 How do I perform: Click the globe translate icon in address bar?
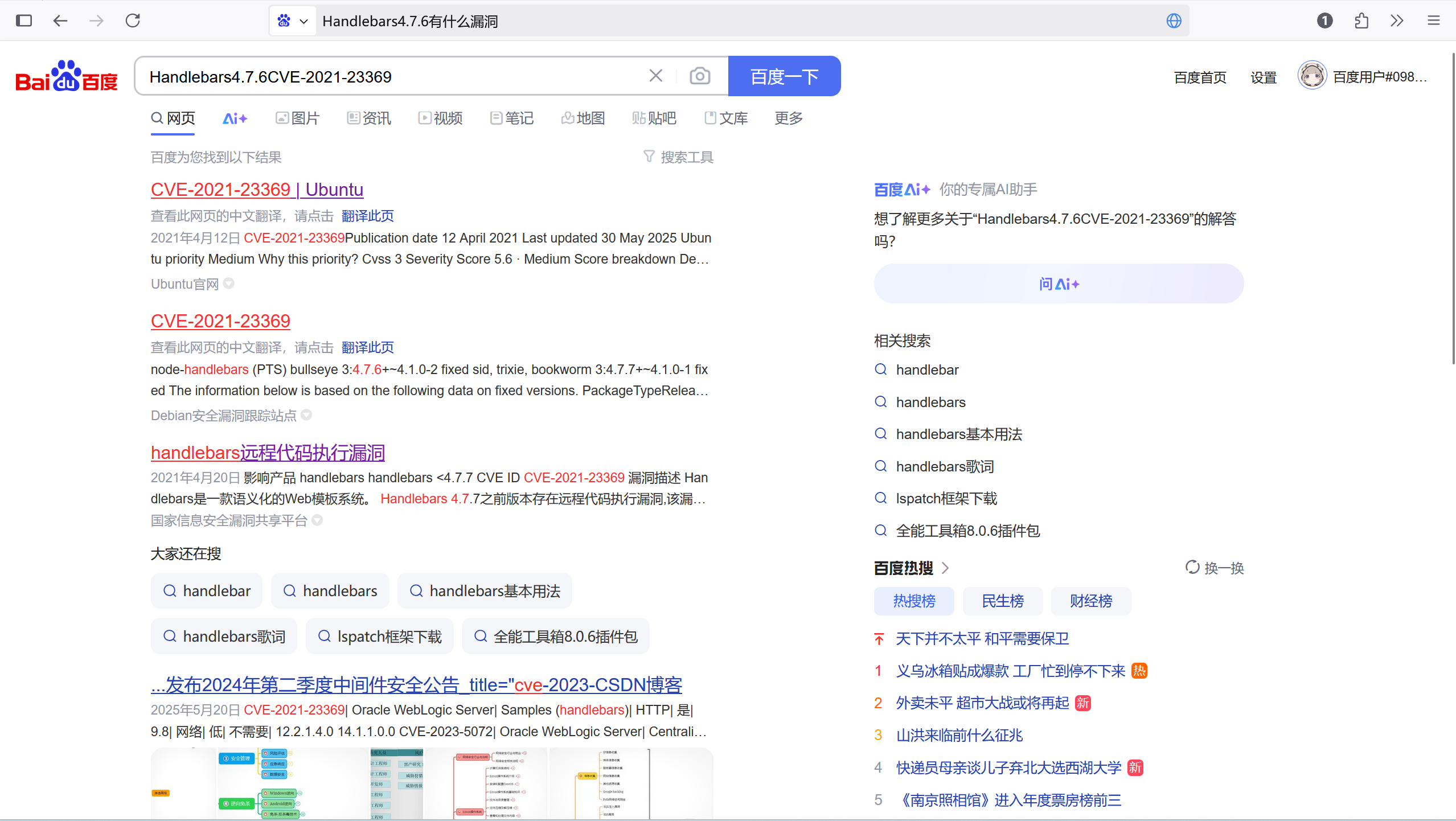pos(1174,21)
